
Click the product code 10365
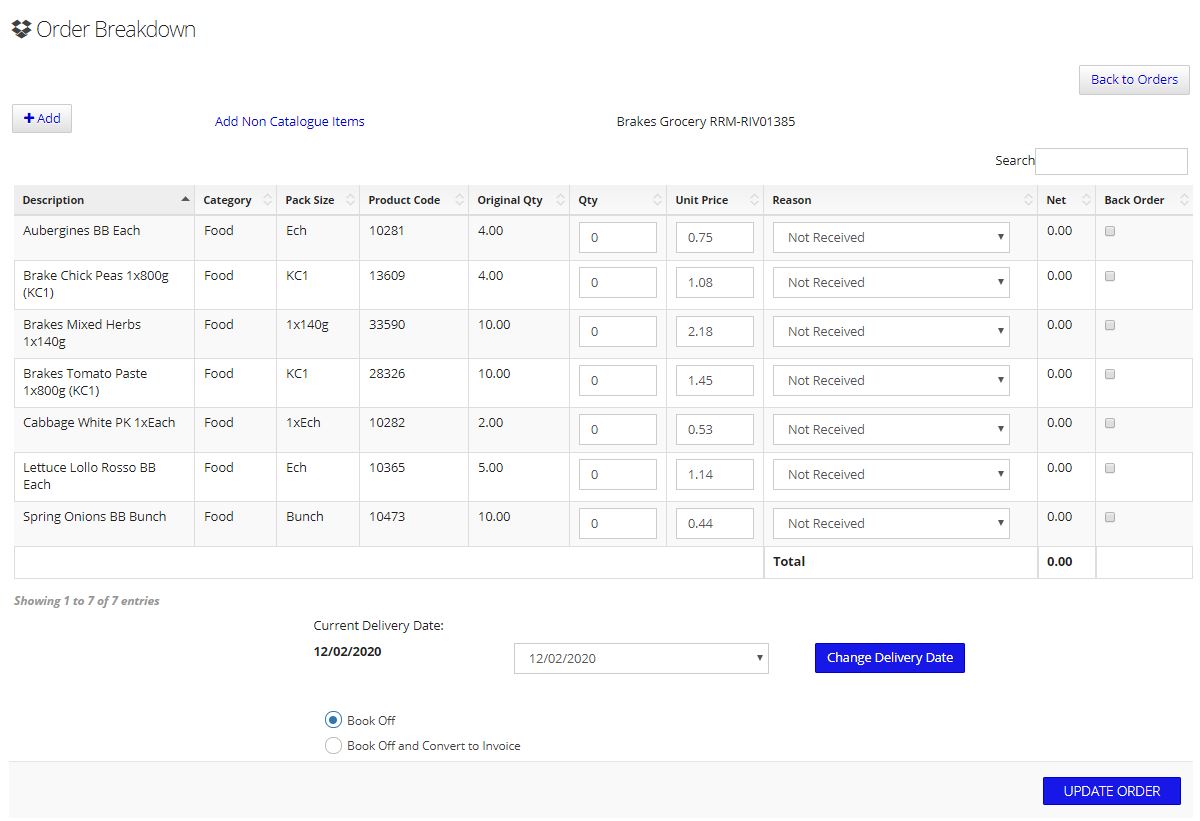coord(387,468)
